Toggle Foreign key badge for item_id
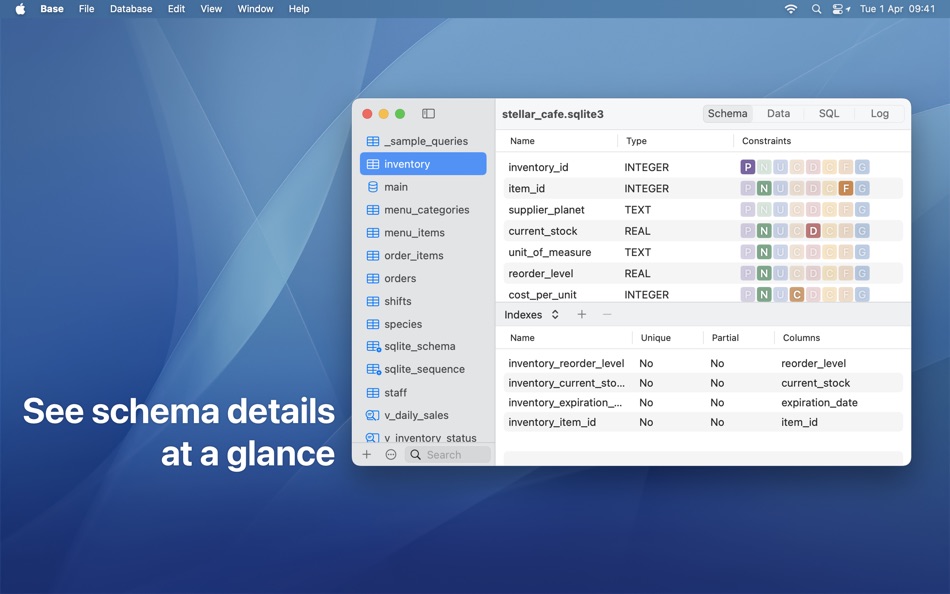 point(846,189)
